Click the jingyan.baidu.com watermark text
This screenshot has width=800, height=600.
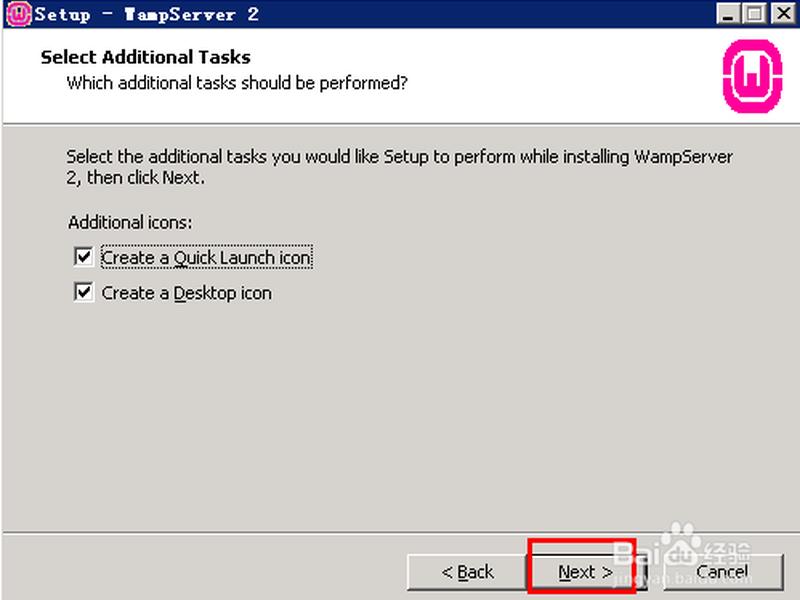[682, 579]
